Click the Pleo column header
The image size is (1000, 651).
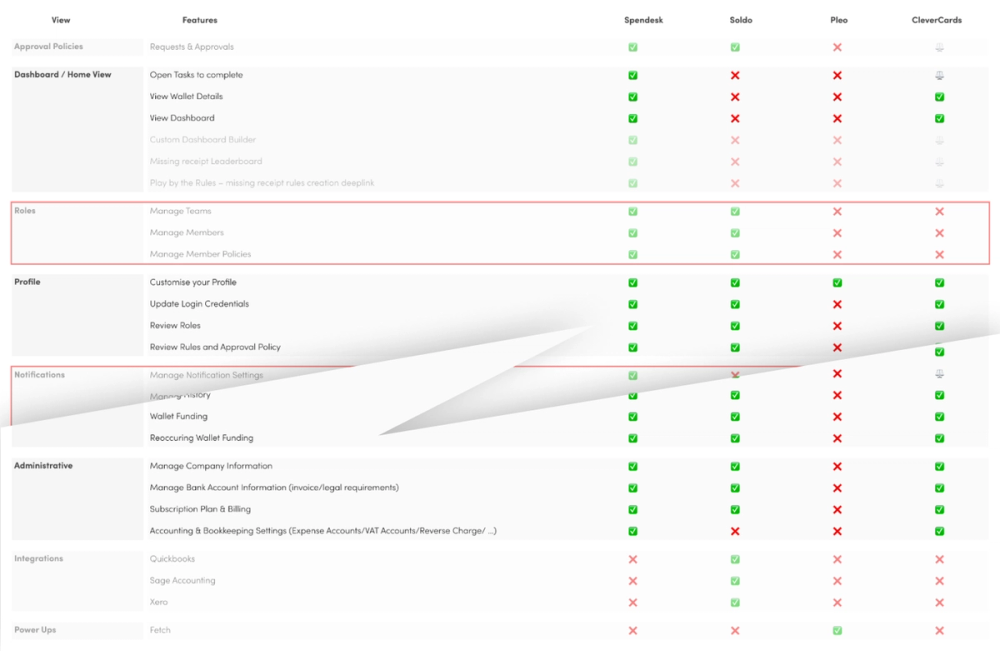point(839,20)
